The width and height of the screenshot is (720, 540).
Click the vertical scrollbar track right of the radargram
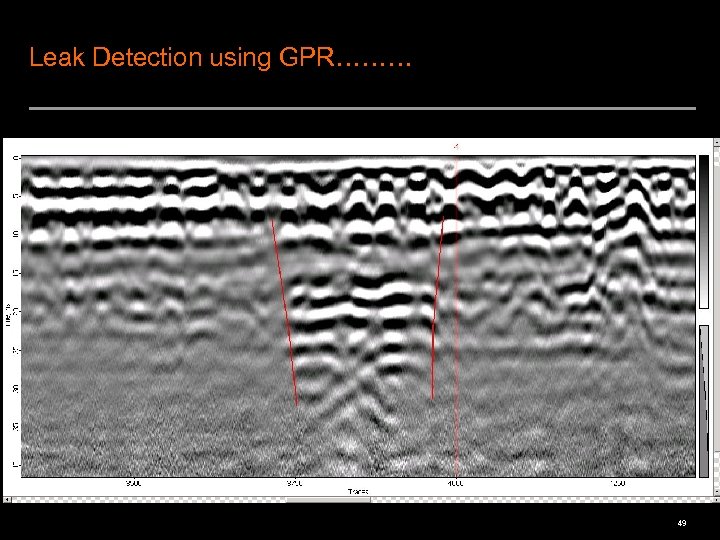[717, 317]
